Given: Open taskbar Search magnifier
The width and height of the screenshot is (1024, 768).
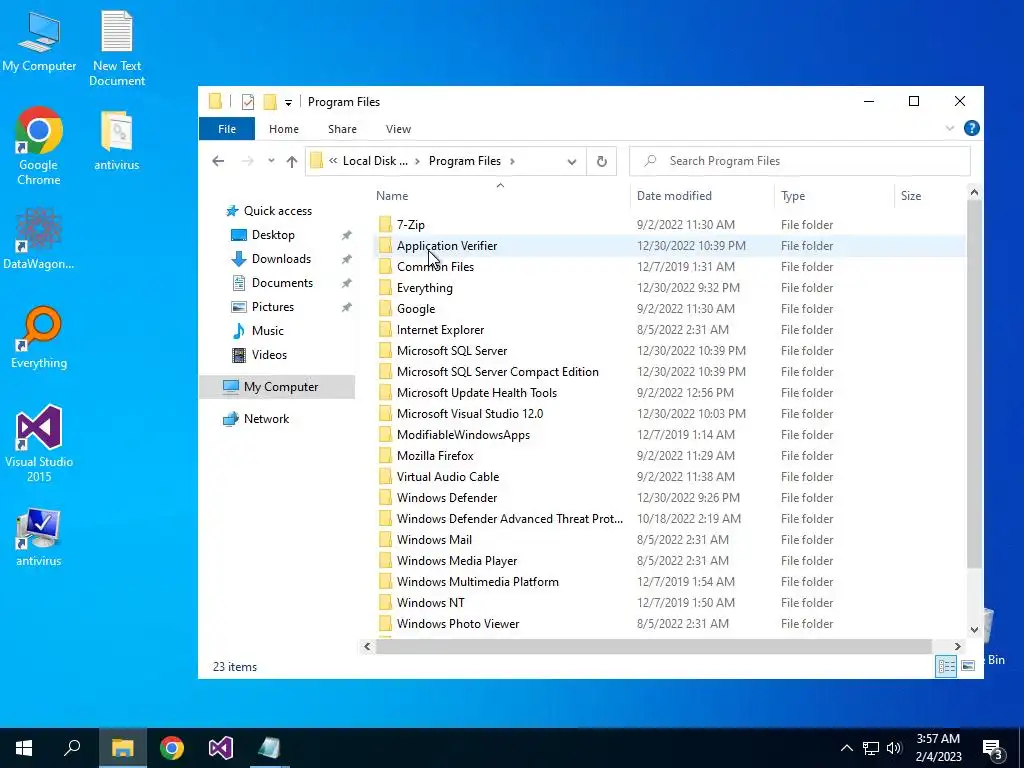Looking at the screenshot, I should click(72, 748).
